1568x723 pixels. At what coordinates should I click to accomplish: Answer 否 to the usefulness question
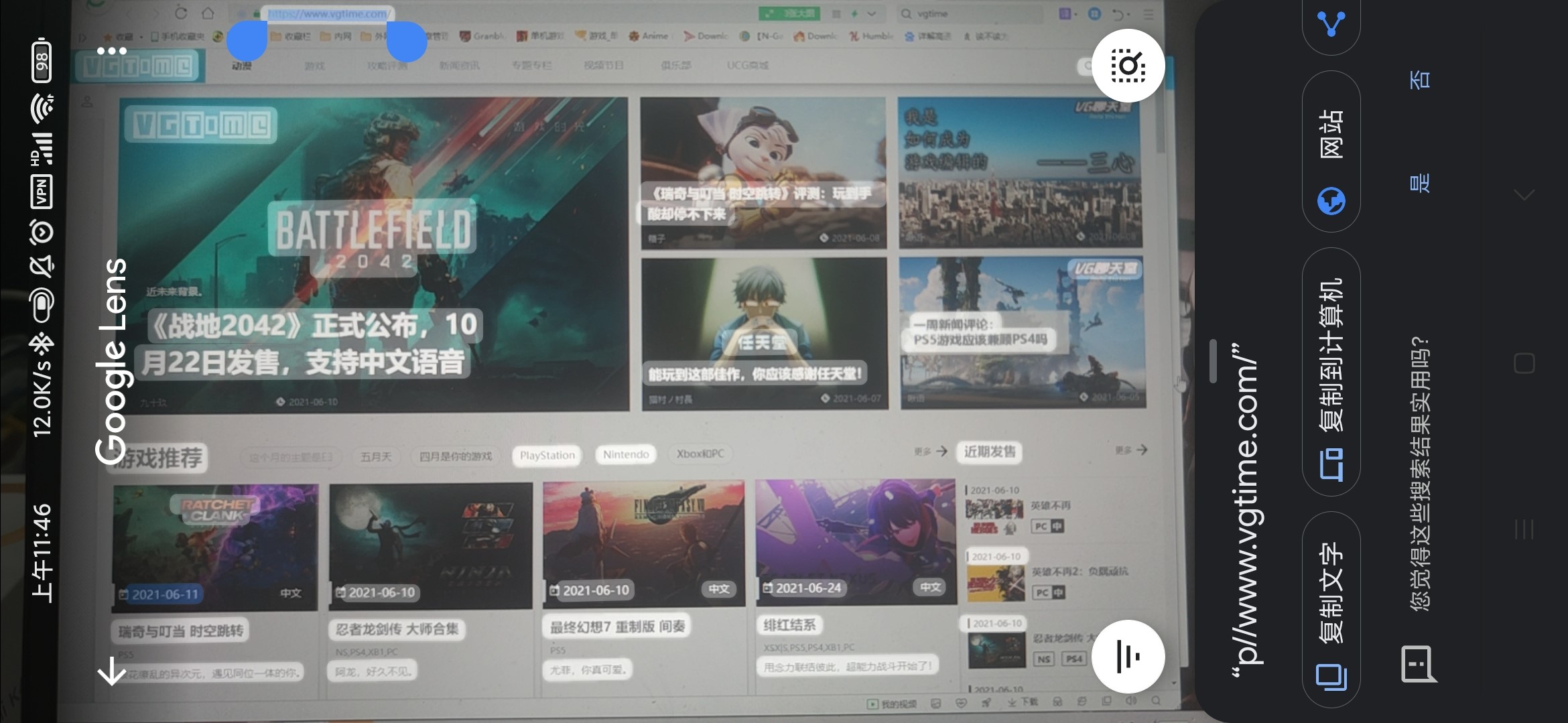click(1419, 80)
